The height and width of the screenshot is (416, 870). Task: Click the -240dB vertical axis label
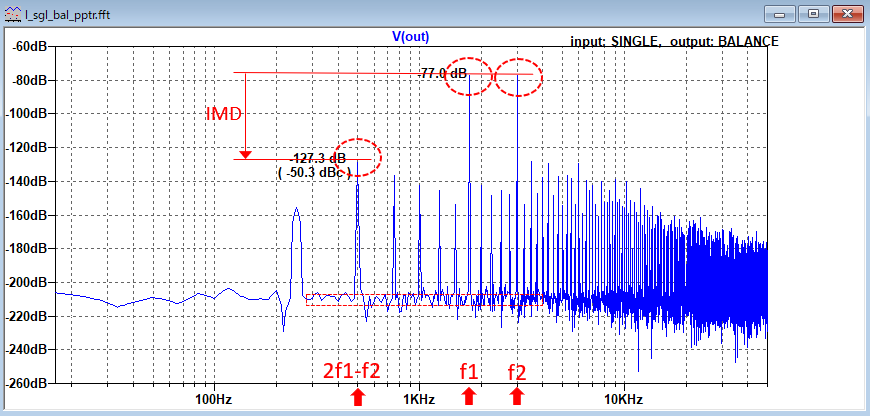coord(26,350)
